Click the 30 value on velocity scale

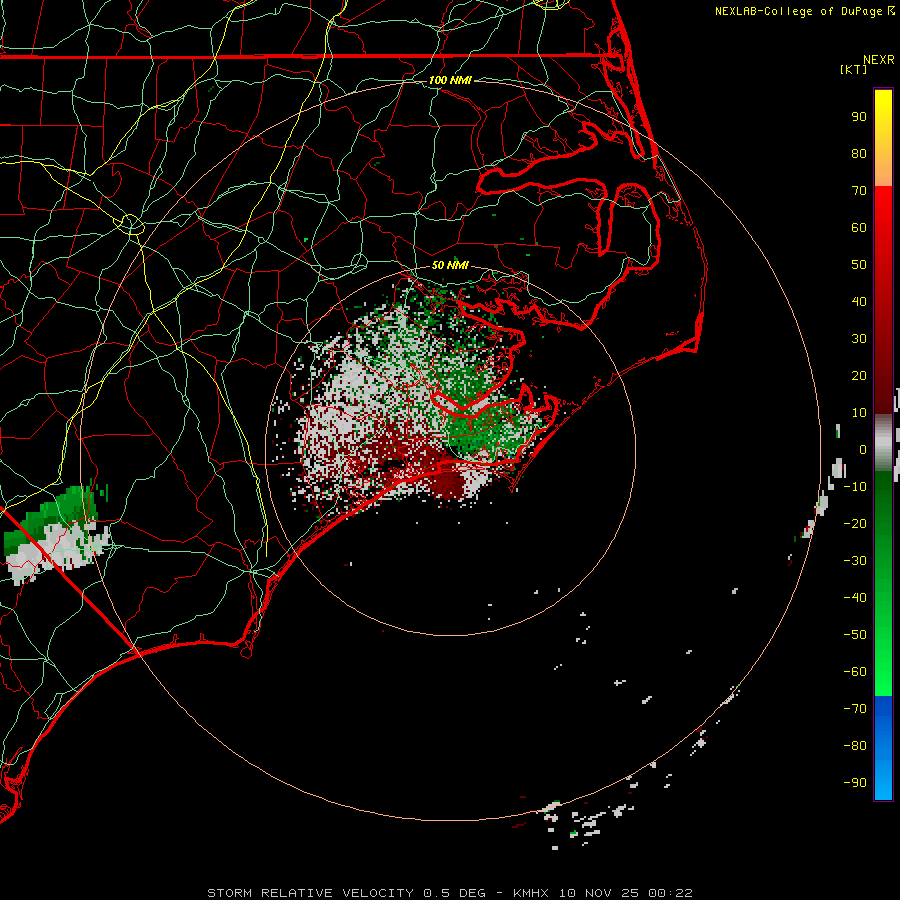coord(859,339)
